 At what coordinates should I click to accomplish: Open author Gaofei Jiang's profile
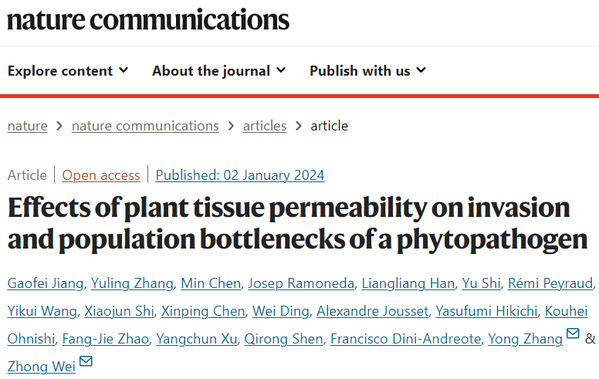click(45, 283)
